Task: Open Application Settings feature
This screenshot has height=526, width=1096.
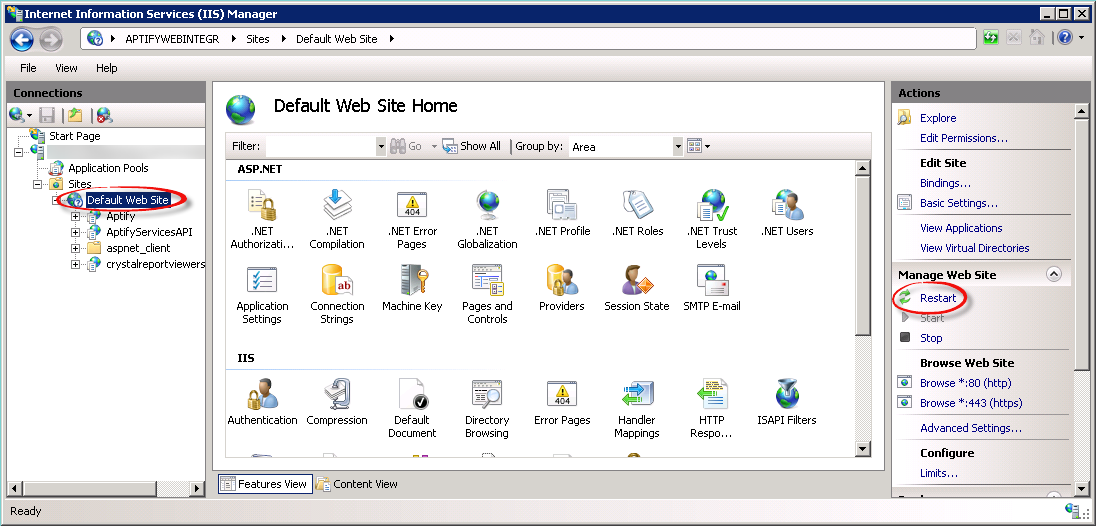Action: [x=262, y=294]
